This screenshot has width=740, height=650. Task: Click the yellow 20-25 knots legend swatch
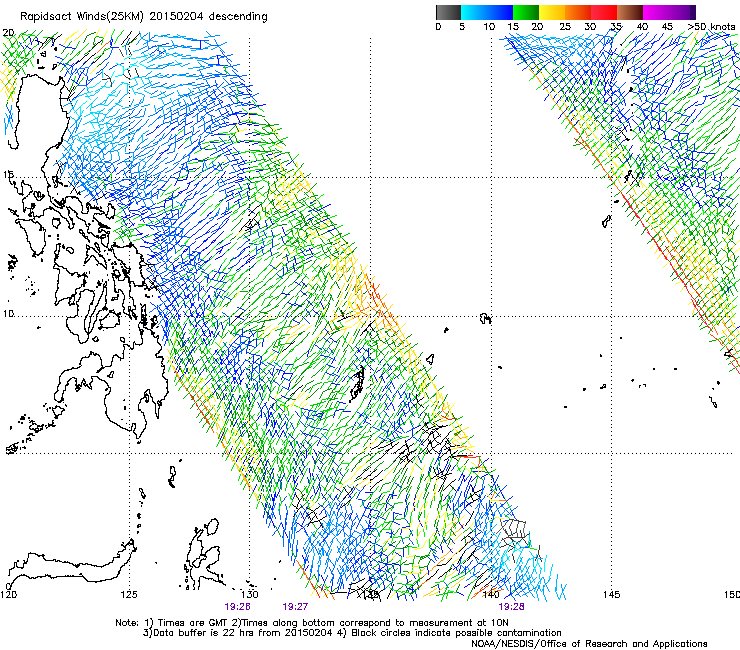552,12
